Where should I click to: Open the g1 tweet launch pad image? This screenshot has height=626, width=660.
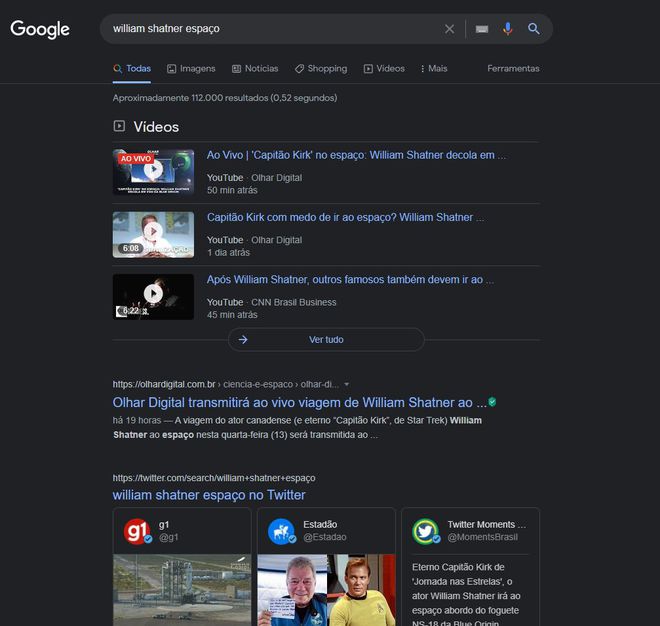coord(182,590)
